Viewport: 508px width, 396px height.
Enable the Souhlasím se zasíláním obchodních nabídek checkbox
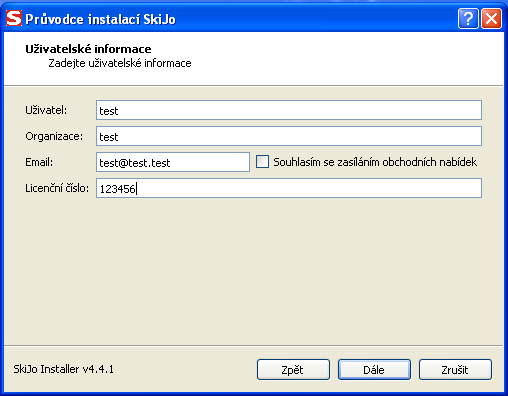262,162
